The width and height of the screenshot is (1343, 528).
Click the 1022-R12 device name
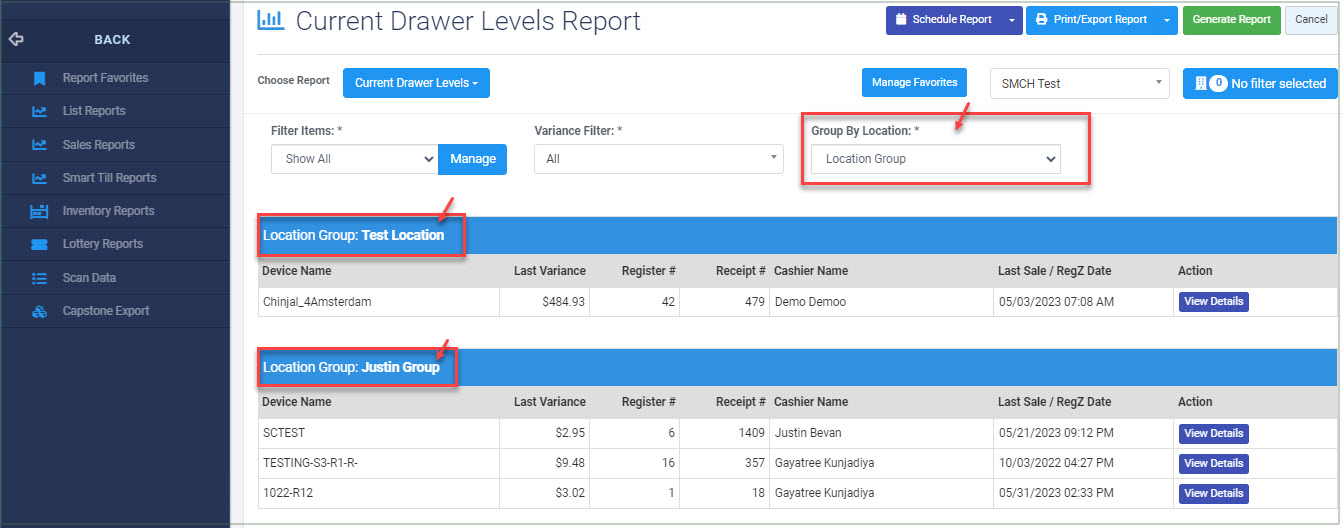point(289,493)
